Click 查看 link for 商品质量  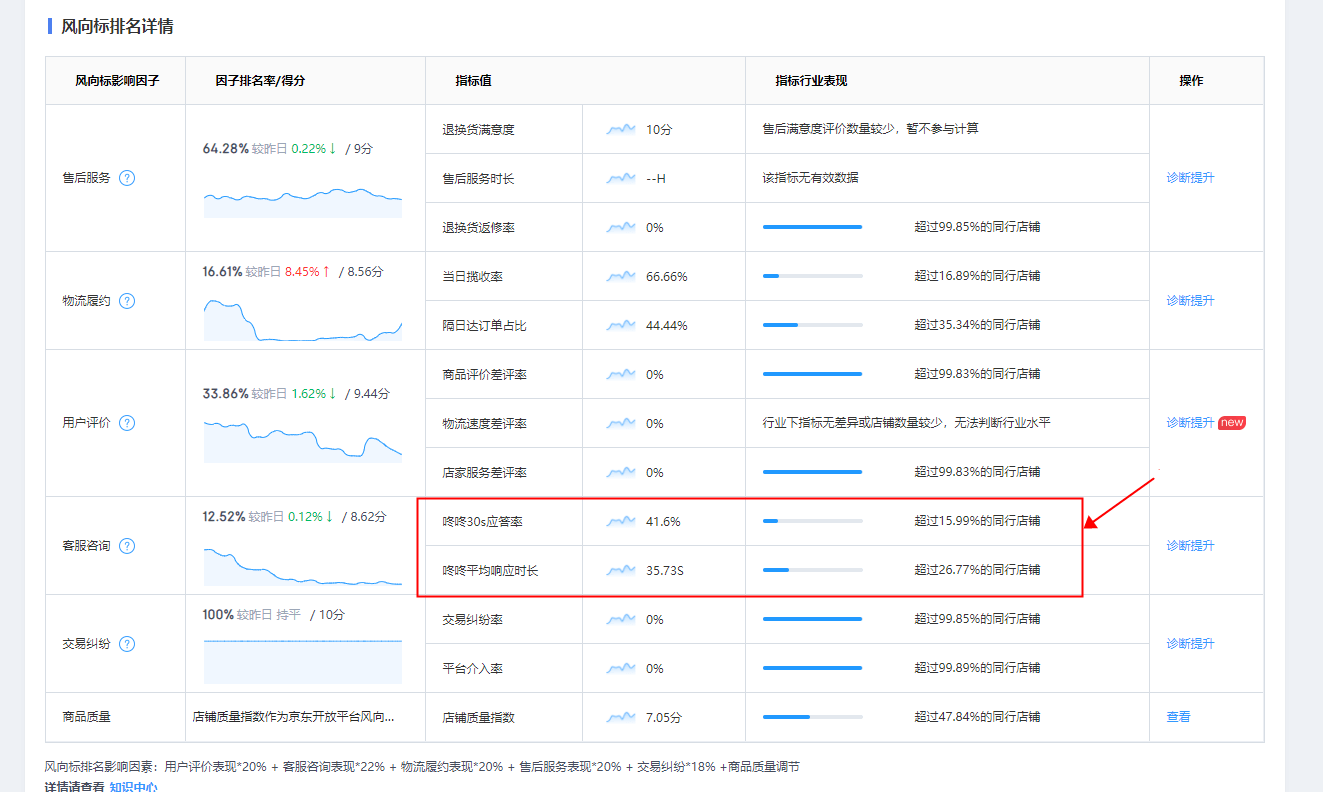click(1178, 717)
